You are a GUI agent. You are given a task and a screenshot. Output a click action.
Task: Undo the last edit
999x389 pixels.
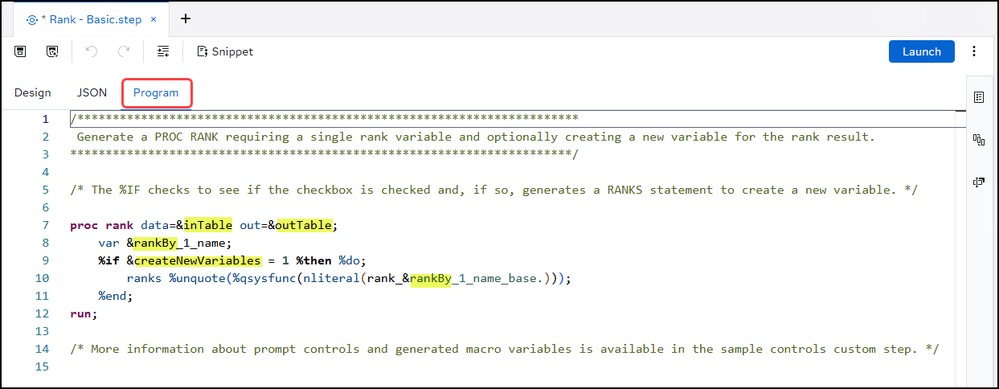91,52
